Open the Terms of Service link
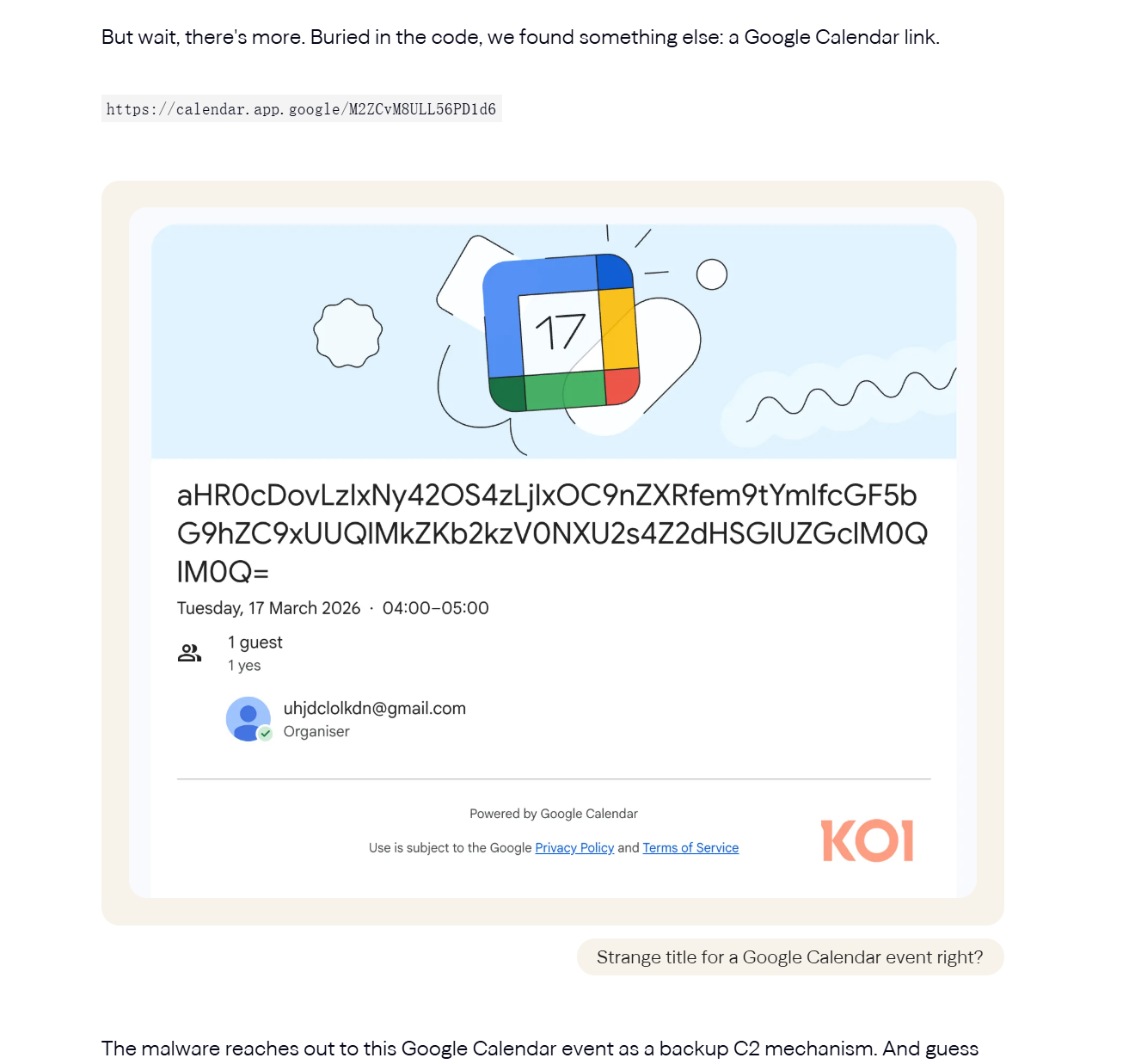This screenshot has width=1135, height=1064. [x=690, y=848]
